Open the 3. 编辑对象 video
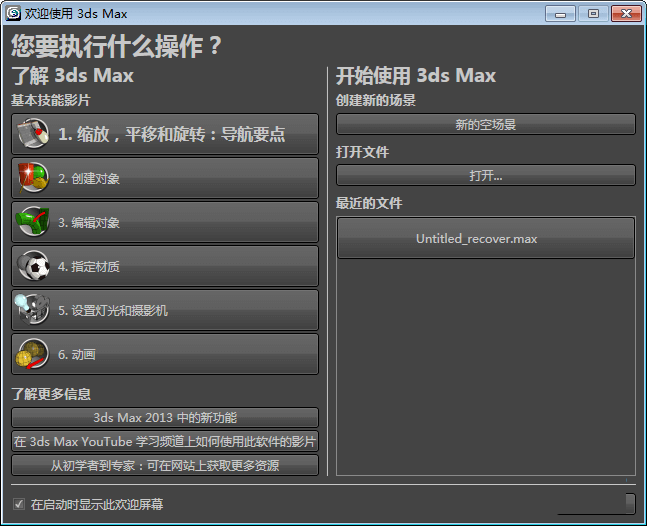Viewport: 647px width, 526px height. pos(165,222)
